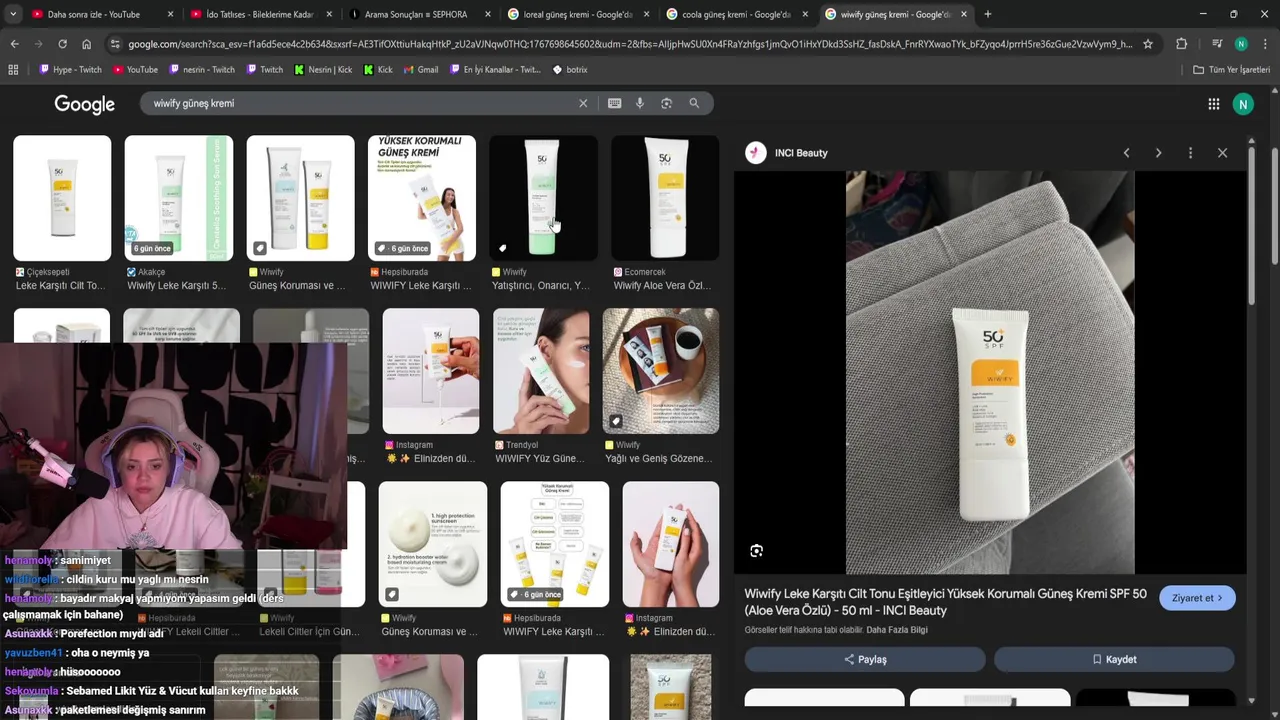
Task: Close the image preview panel
Action: 1222,153
